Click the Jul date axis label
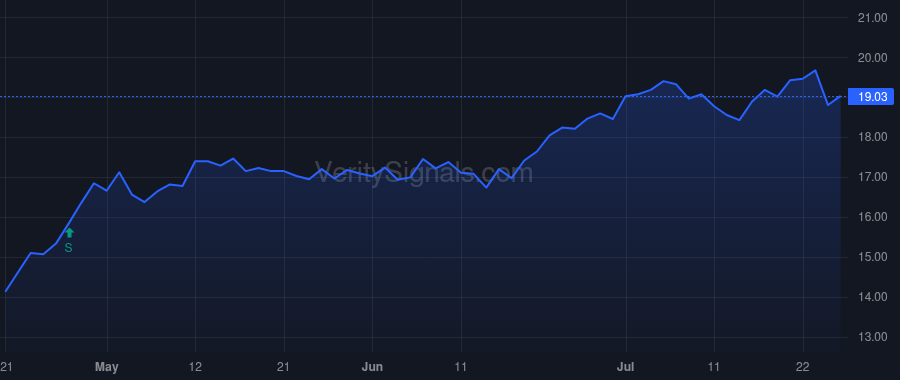Viewport: 900px width, 380px height. pyautogui.click(x=626, y=367)
